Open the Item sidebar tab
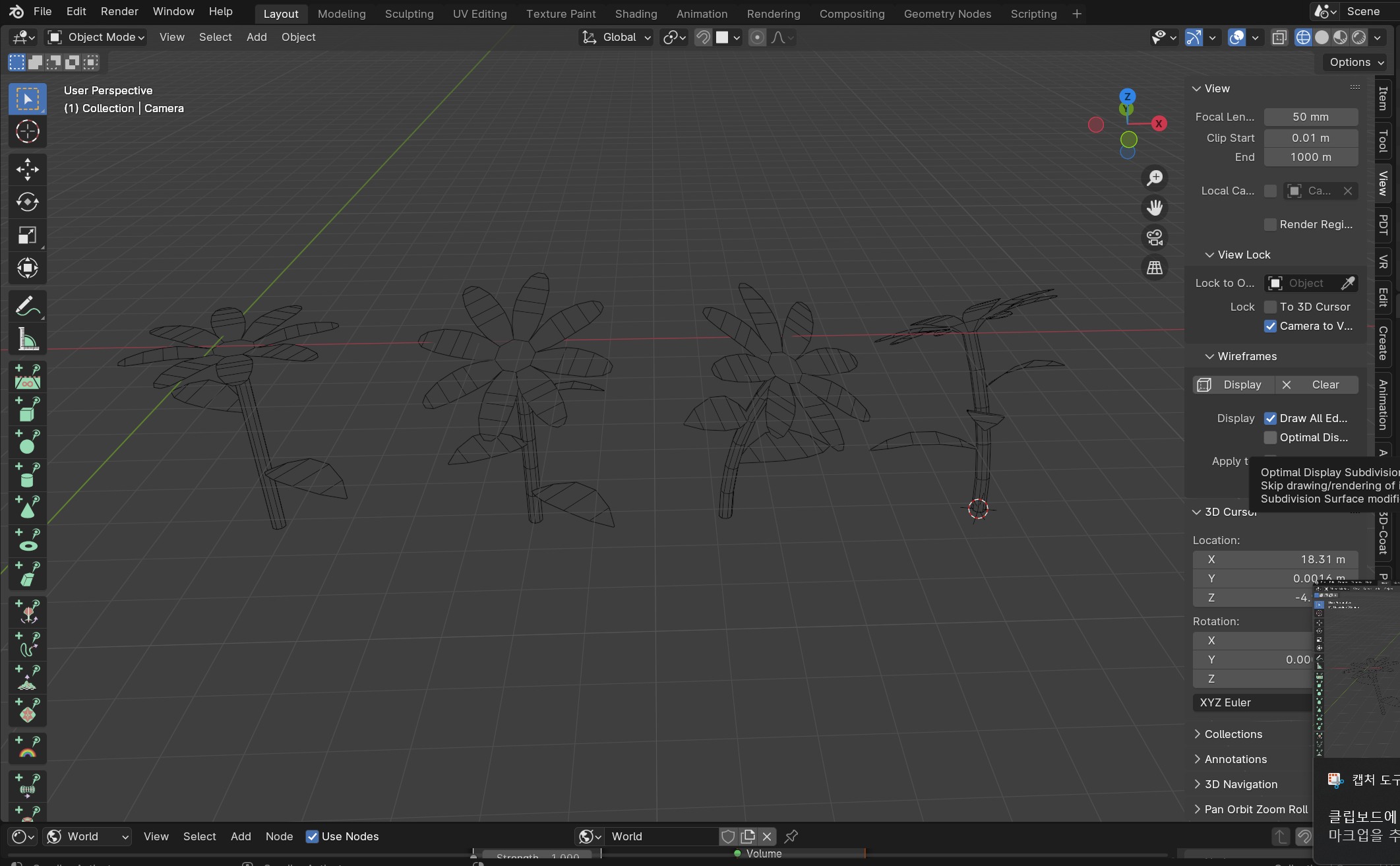1400x866 pixels. point(1384,99)
